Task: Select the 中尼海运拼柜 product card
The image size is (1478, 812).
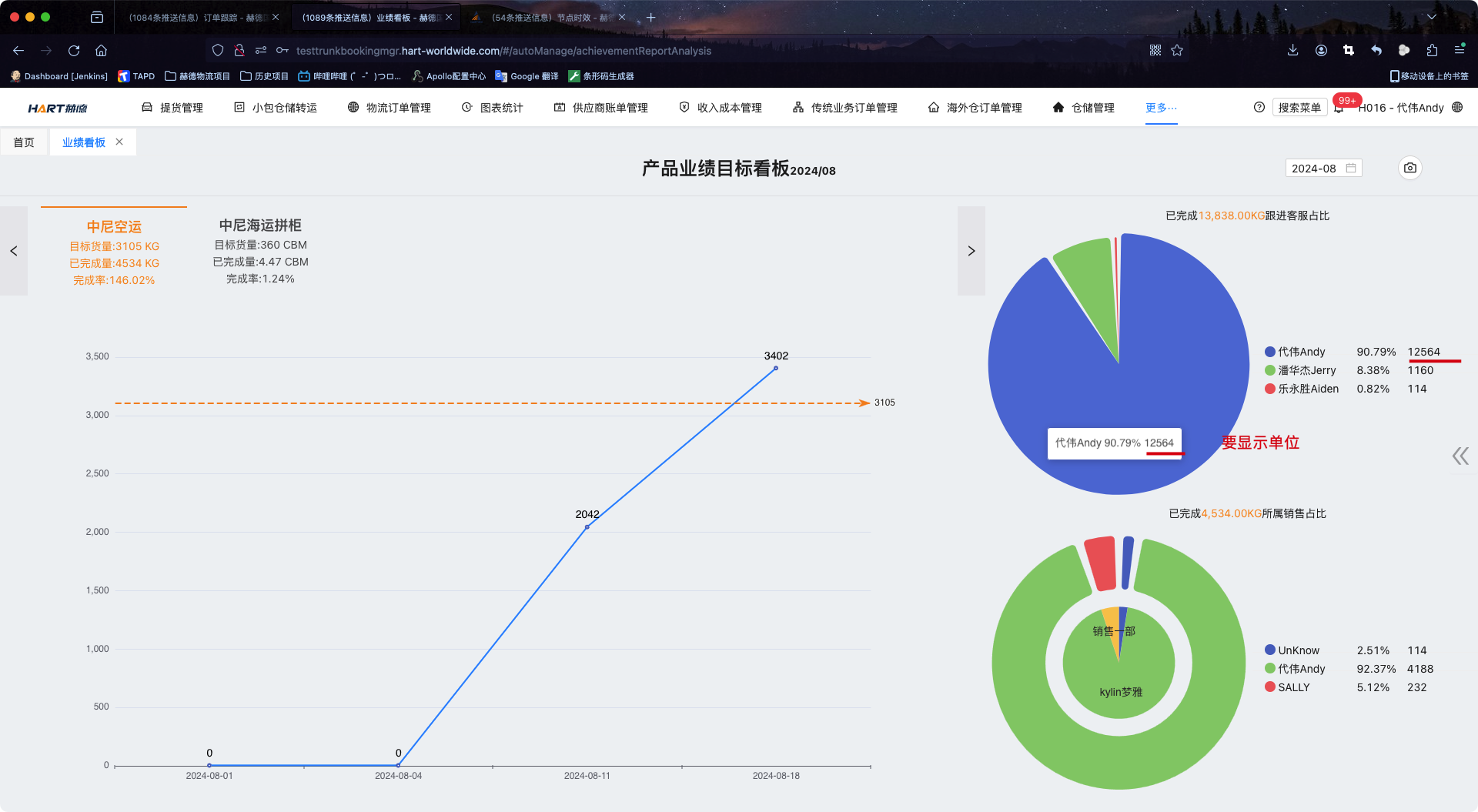Action: [x=260, y=251]
